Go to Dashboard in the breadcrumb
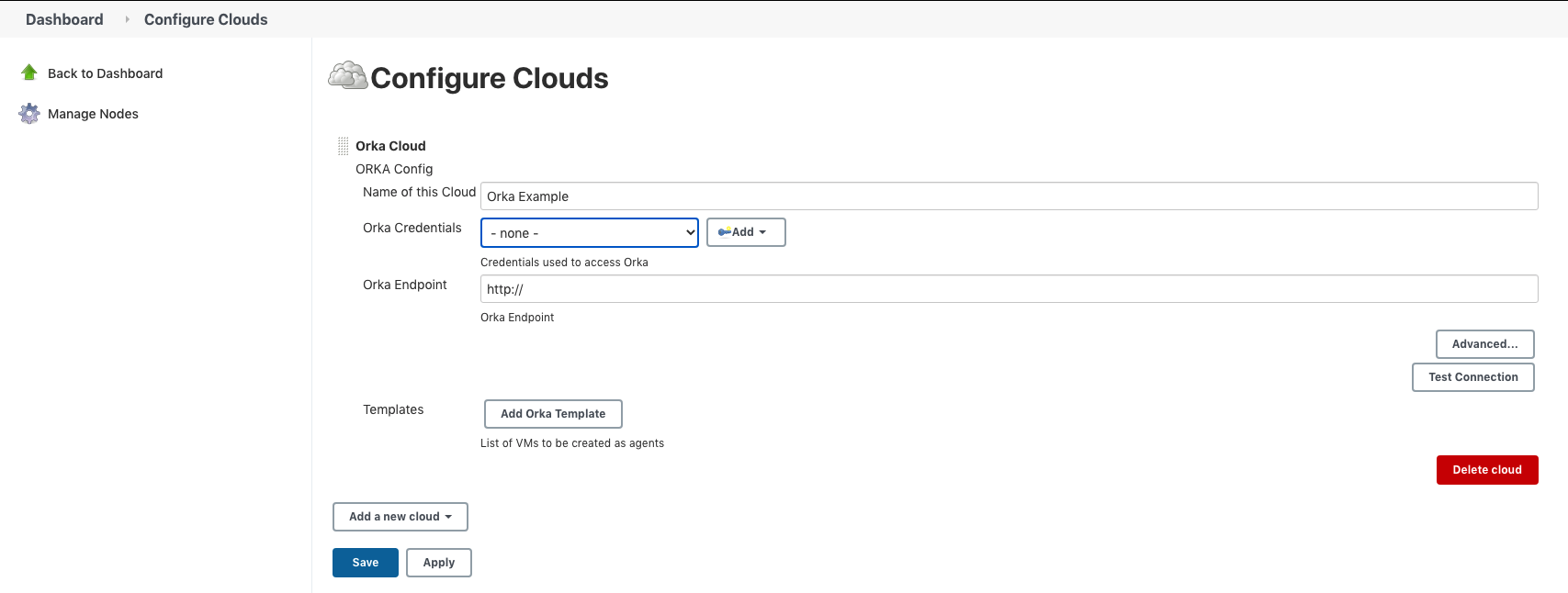 tap(64, 19)
